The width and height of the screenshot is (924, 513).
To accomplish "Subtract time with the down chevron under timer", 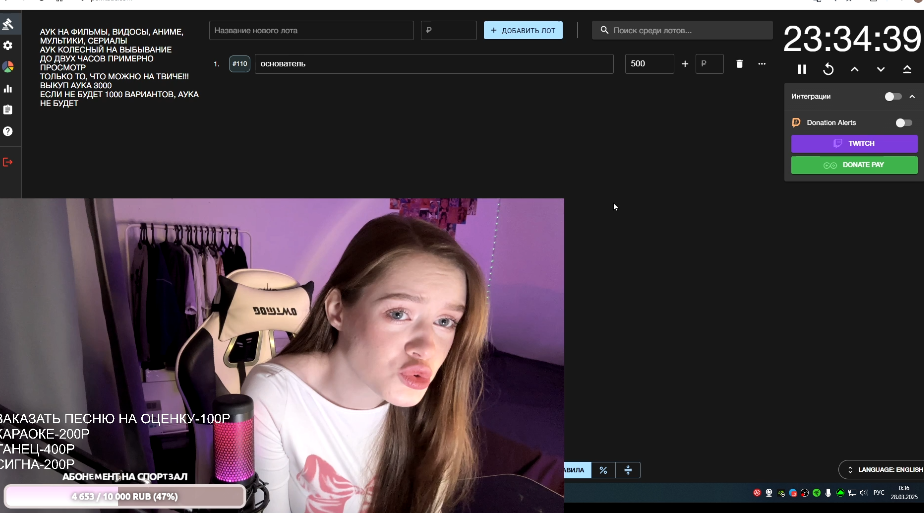I will coord(880,69).
